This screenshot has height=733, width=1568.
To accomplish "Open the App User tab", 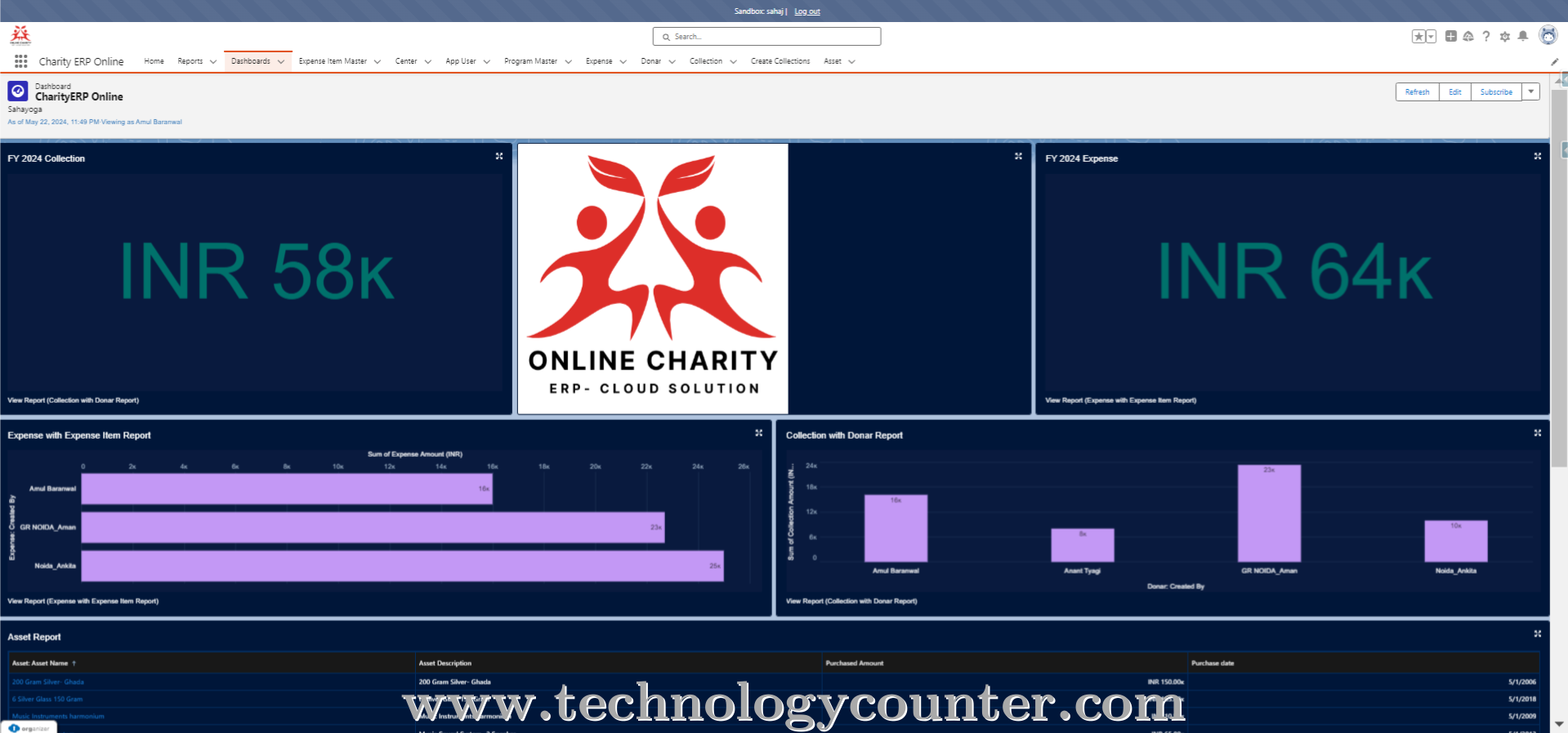I will (461, 61).
